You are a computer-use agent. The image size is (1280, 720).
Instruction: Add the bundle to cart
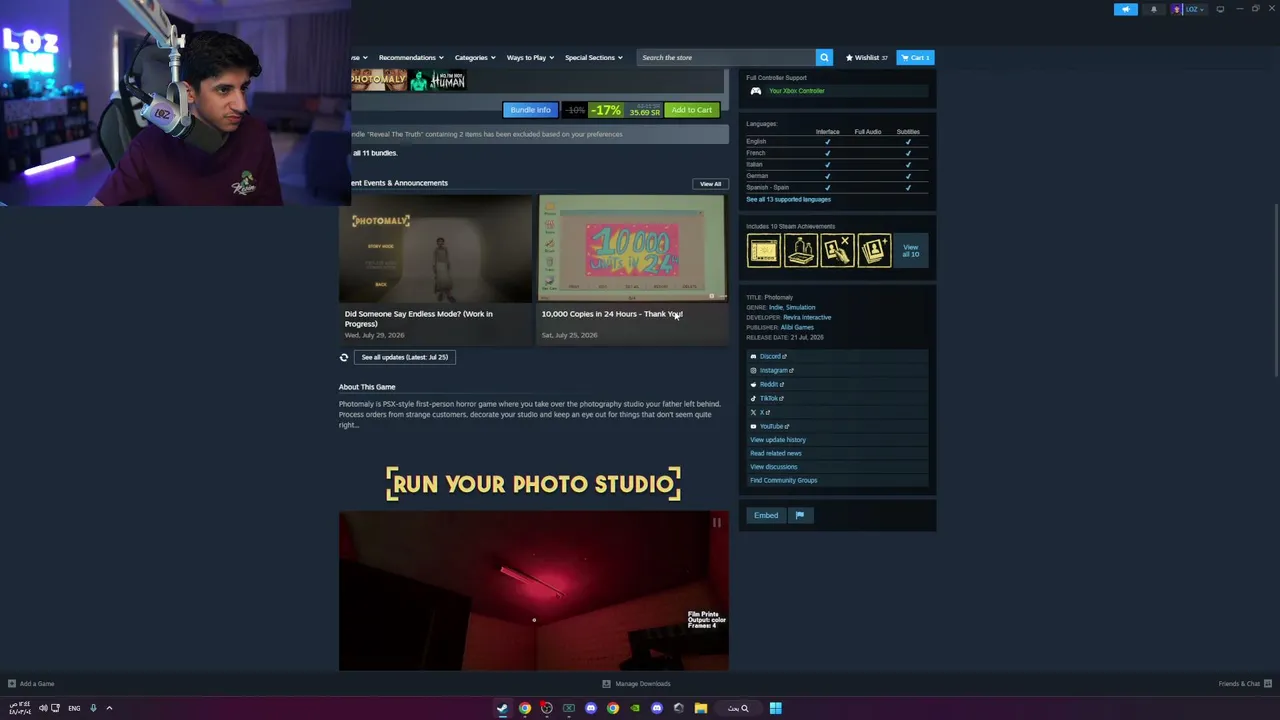pos(692,110)
